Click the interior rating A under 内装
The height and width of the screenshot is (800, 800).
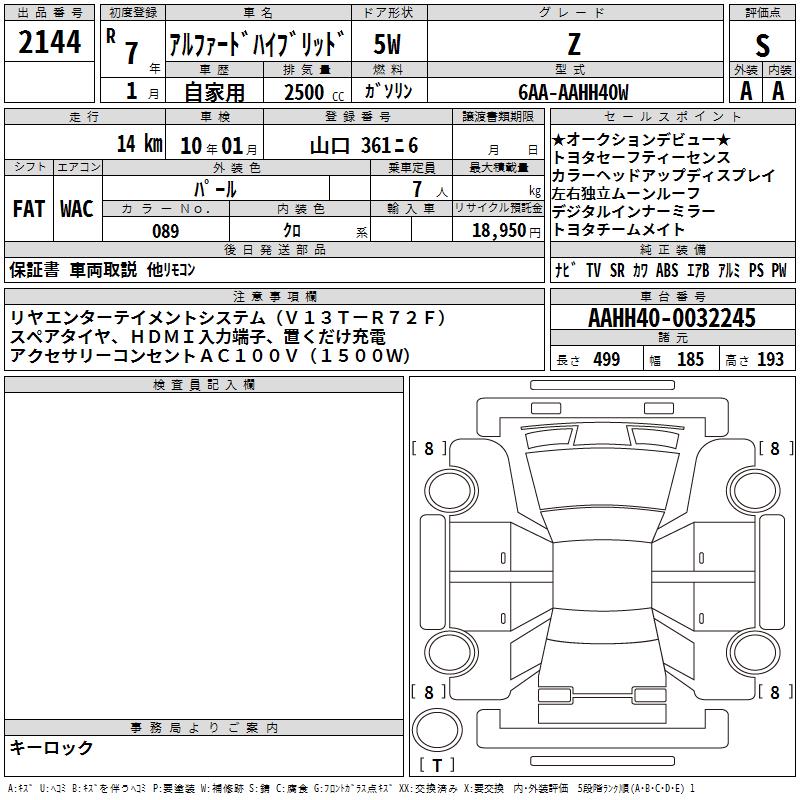pos(778,91)
